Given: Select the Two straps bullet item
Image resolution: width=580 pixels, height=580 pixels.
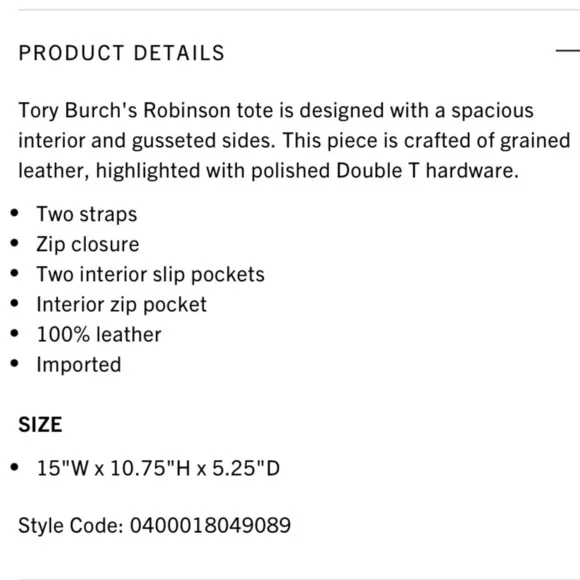Looking at the screenshot, I should point(87,214).
